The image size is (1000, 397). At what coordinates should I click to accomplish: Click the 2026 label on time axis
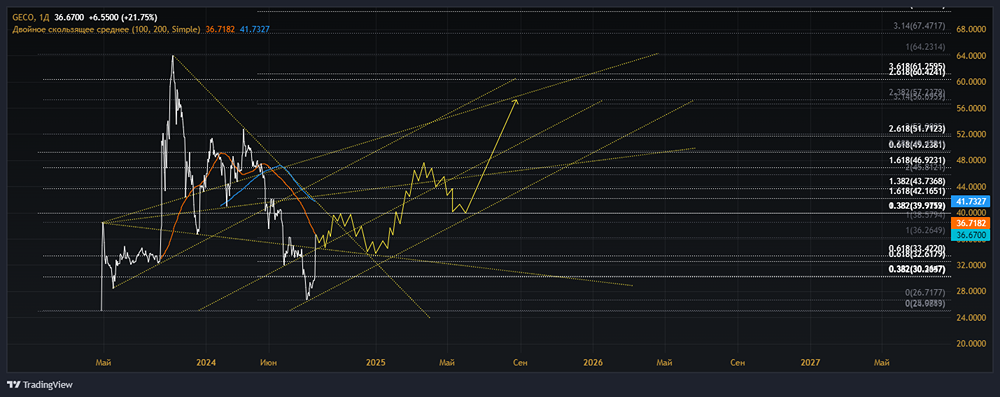point(594,363)
